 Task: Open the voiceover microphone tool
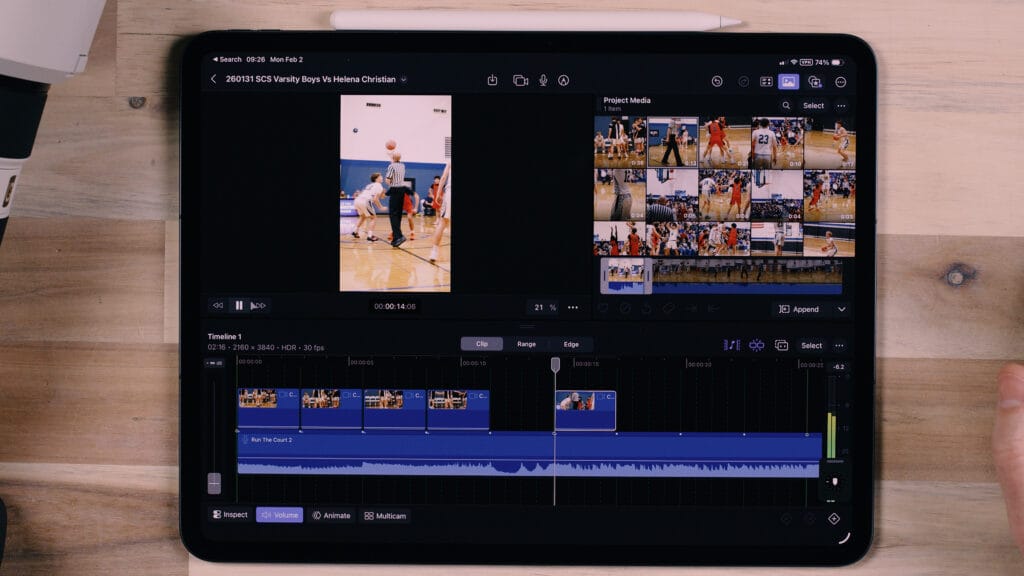coord(543,80)
